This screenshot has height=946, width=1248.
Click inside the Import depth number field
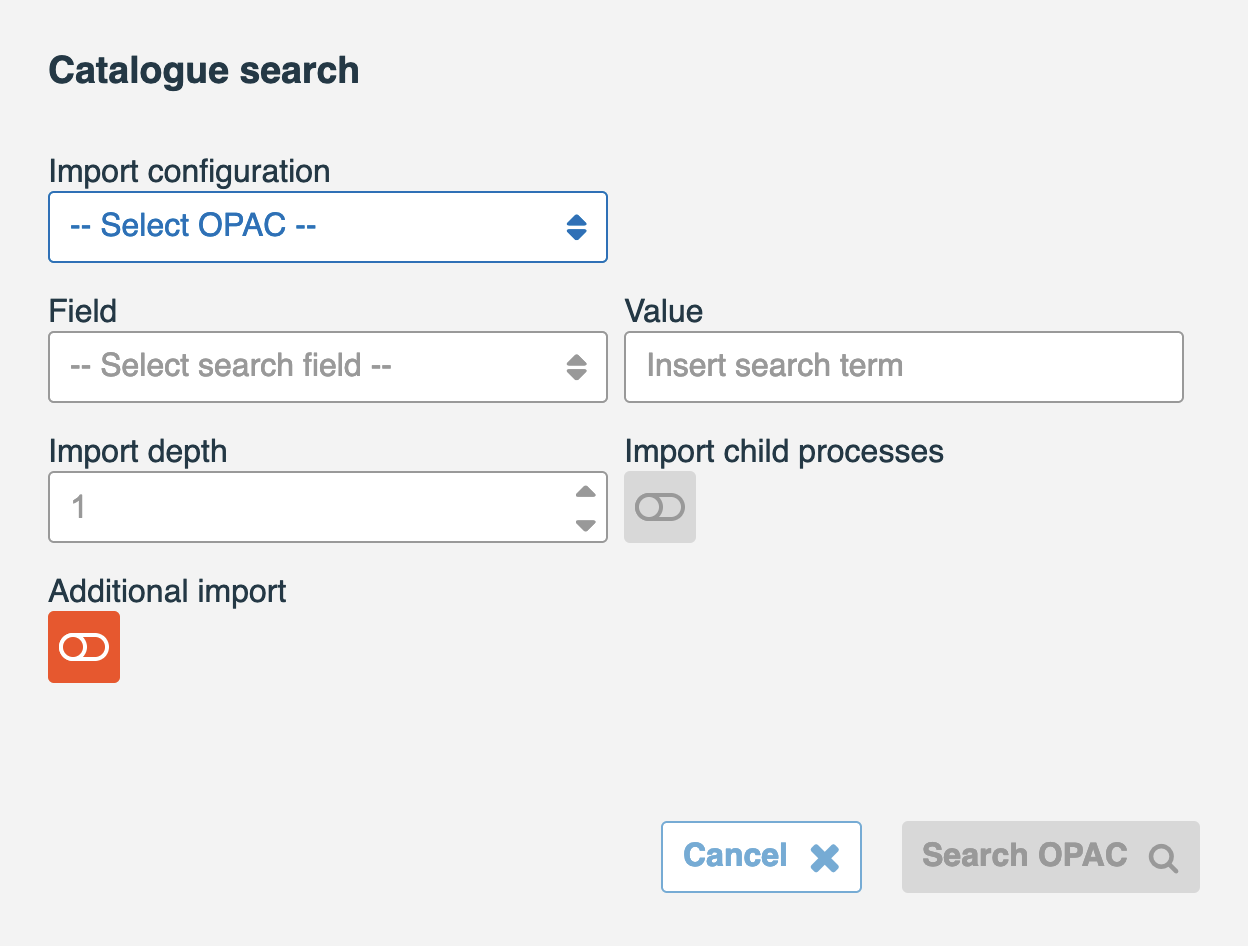coord(300,507)
